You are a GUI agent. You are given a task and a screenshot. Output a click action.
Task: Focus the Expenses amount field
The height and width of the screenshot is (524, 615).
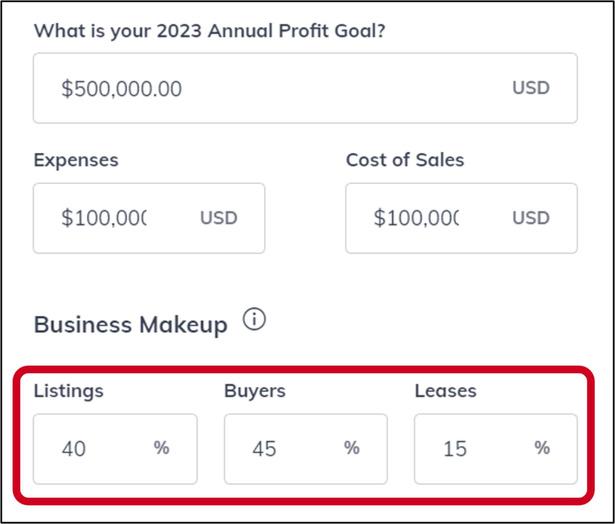(x=105, y=218)
